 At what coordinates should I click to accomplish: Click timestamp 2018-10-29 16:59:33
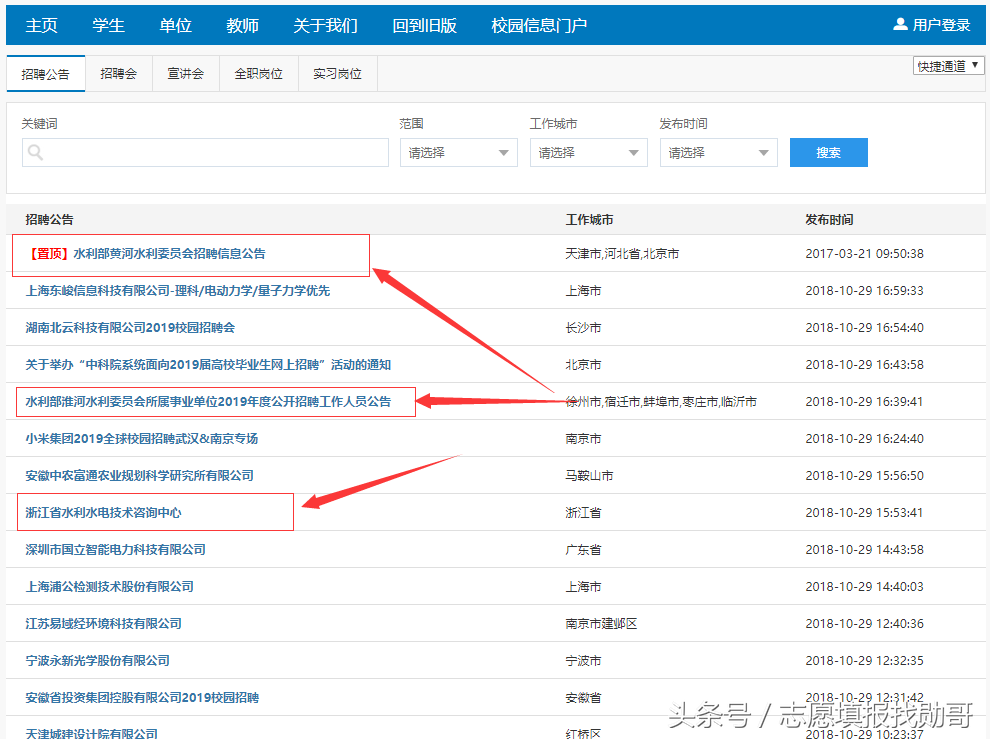click(864, 291)
